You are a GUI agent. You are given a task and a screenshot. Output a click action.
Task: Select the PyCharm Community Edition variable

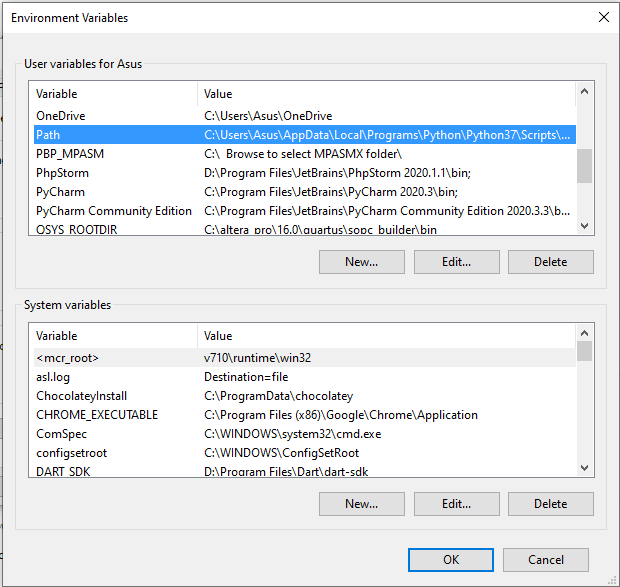point(113,211)
